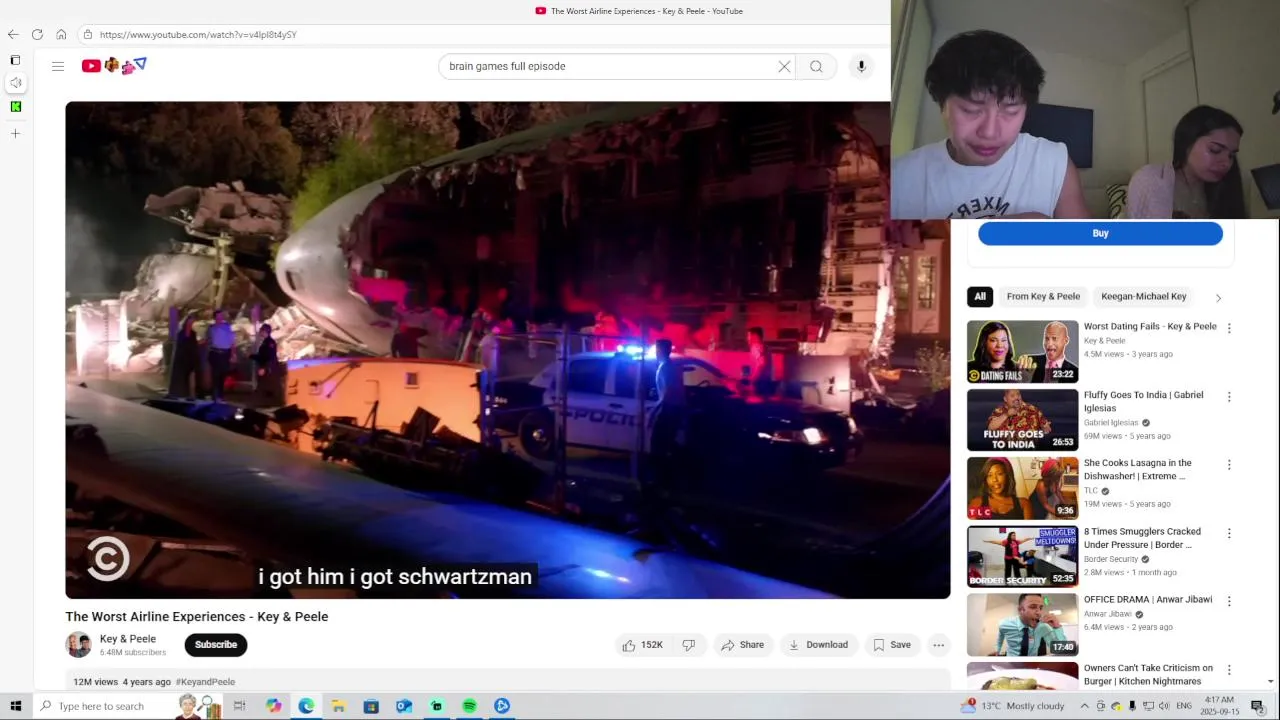Subscribe to Key & Peele channel
The image size is (1280, 720).
click(216, 645)
